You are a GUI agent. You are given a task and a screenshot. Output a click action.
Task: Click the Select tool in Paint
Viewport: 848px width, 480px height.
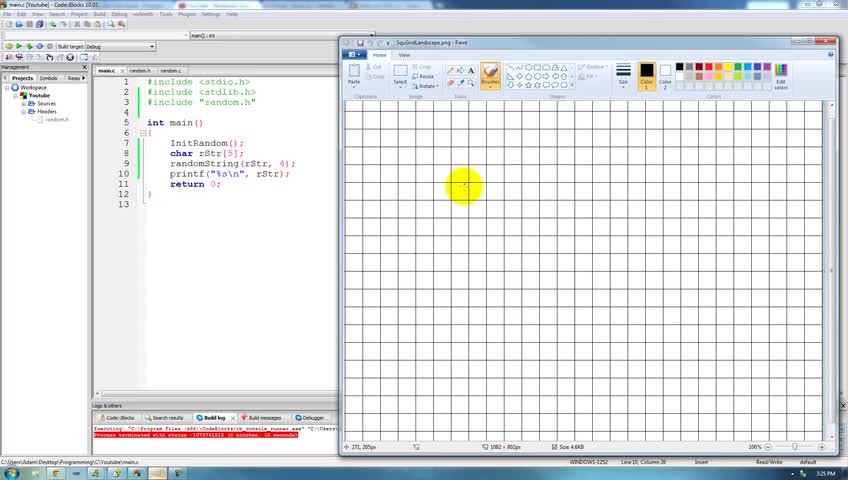[x=400, y=75]
